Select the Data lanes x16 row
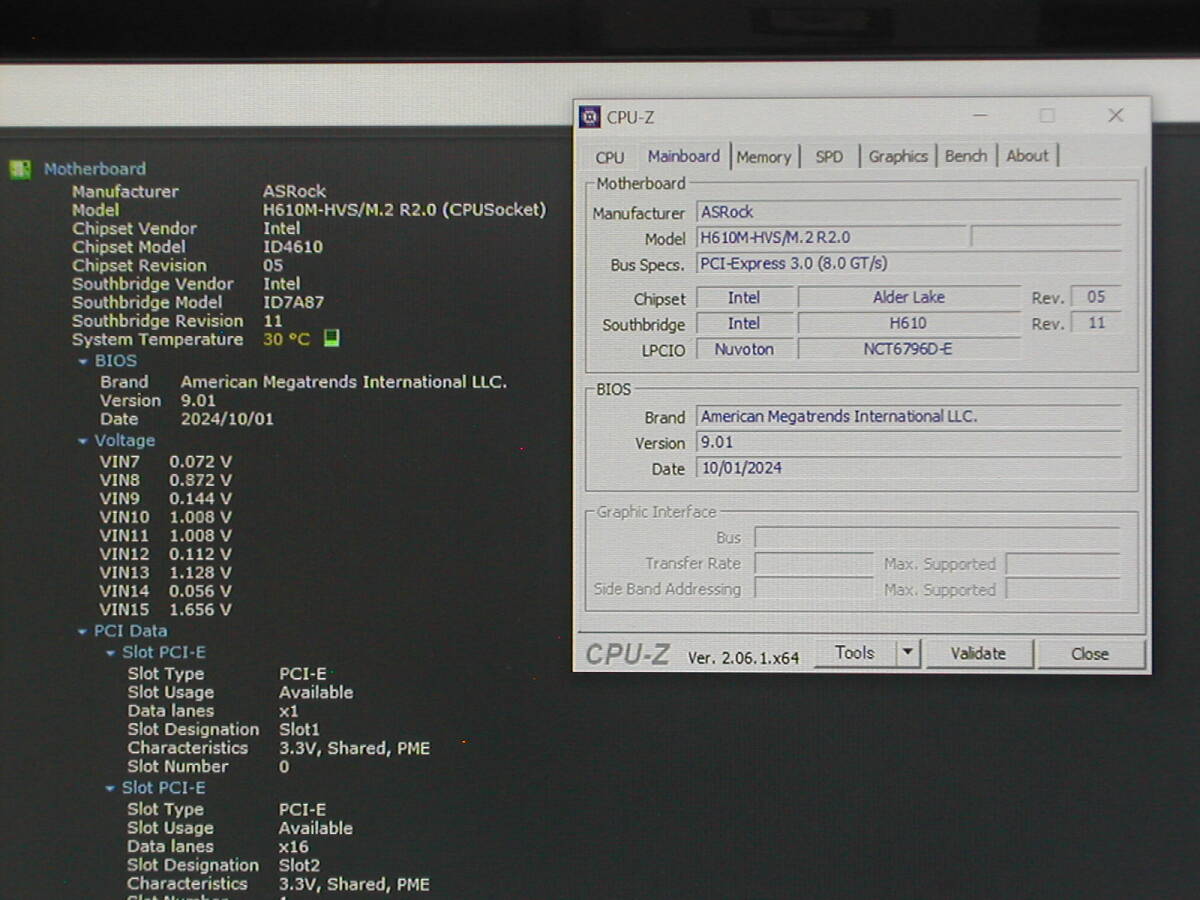This screenshot has width=1200, height=900. click(x=218, y=846)
